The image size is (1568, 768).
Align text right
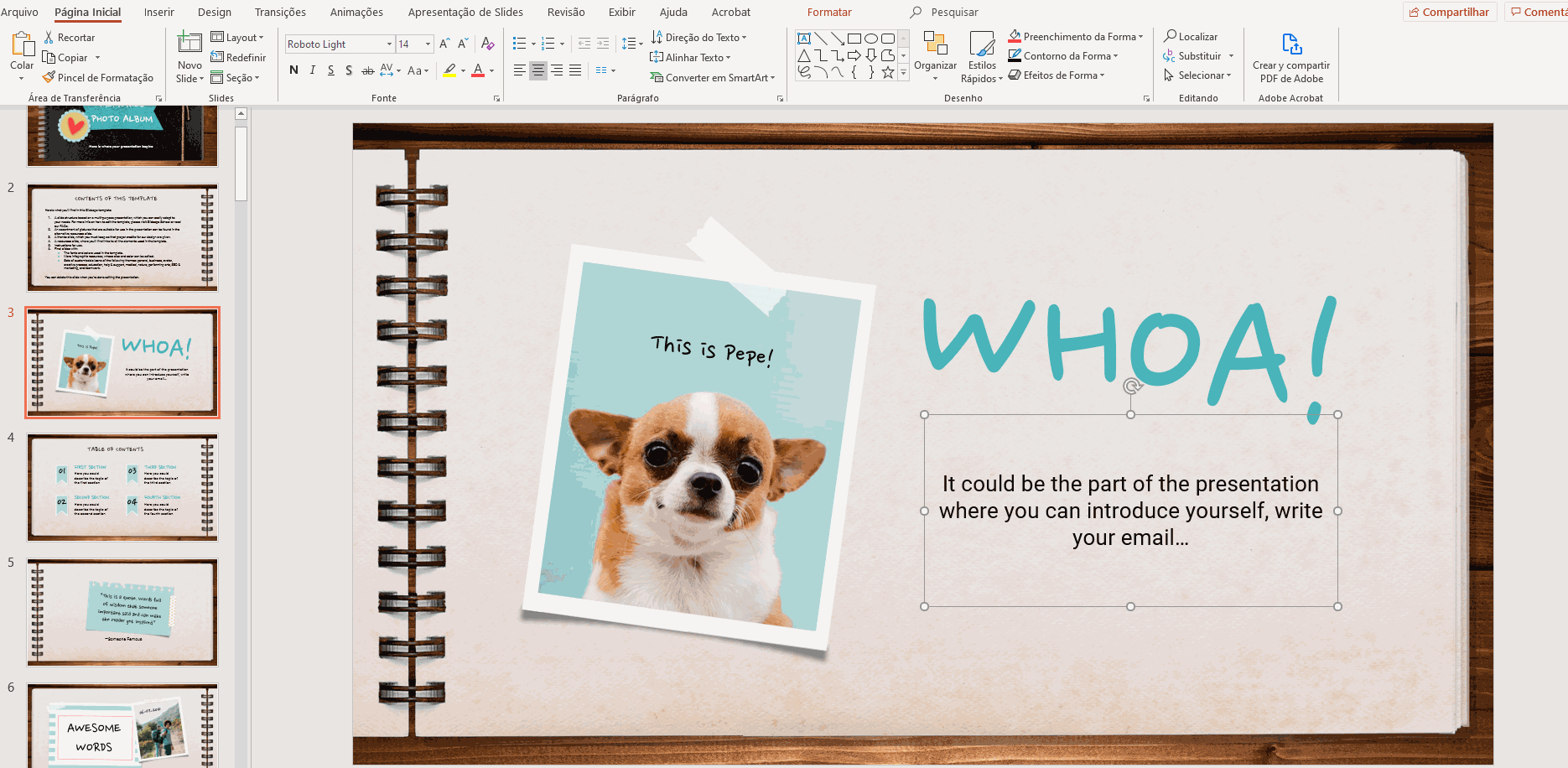[x=557, y=70]
